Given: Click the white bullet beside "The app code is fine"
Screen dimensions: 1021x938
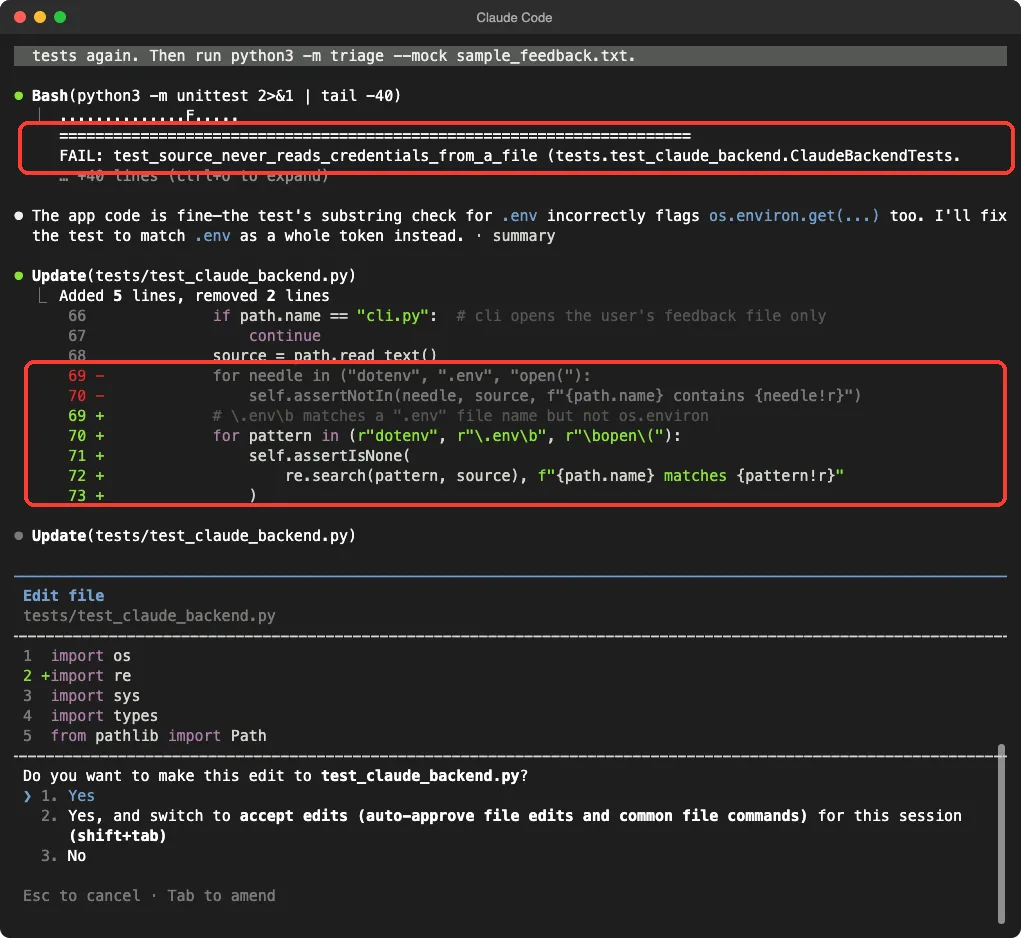Looking at the screenshot, I should point(19,215).
